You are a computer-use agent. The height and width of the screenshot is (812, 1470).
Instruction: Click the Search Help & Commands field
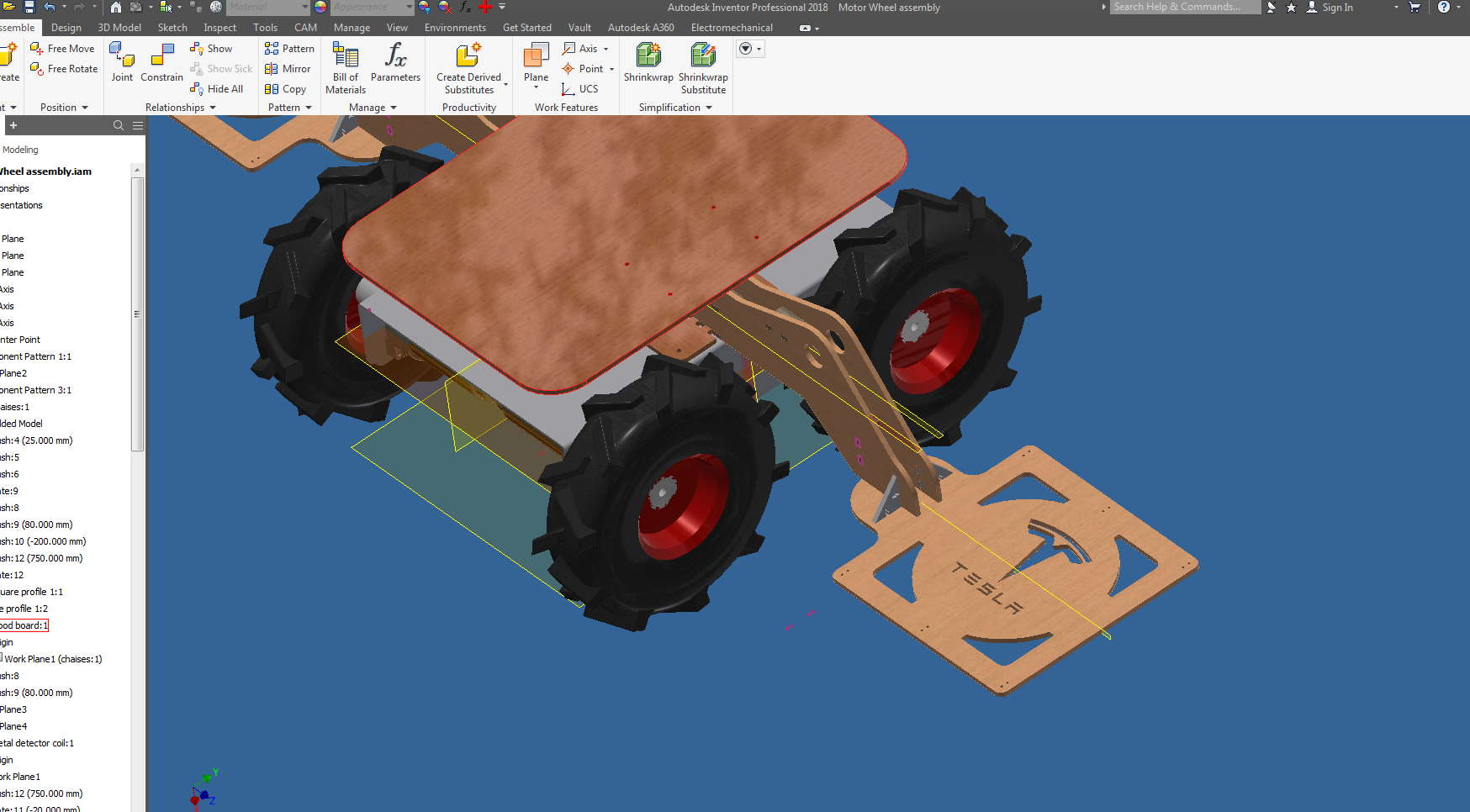(x=1185, y=7)
